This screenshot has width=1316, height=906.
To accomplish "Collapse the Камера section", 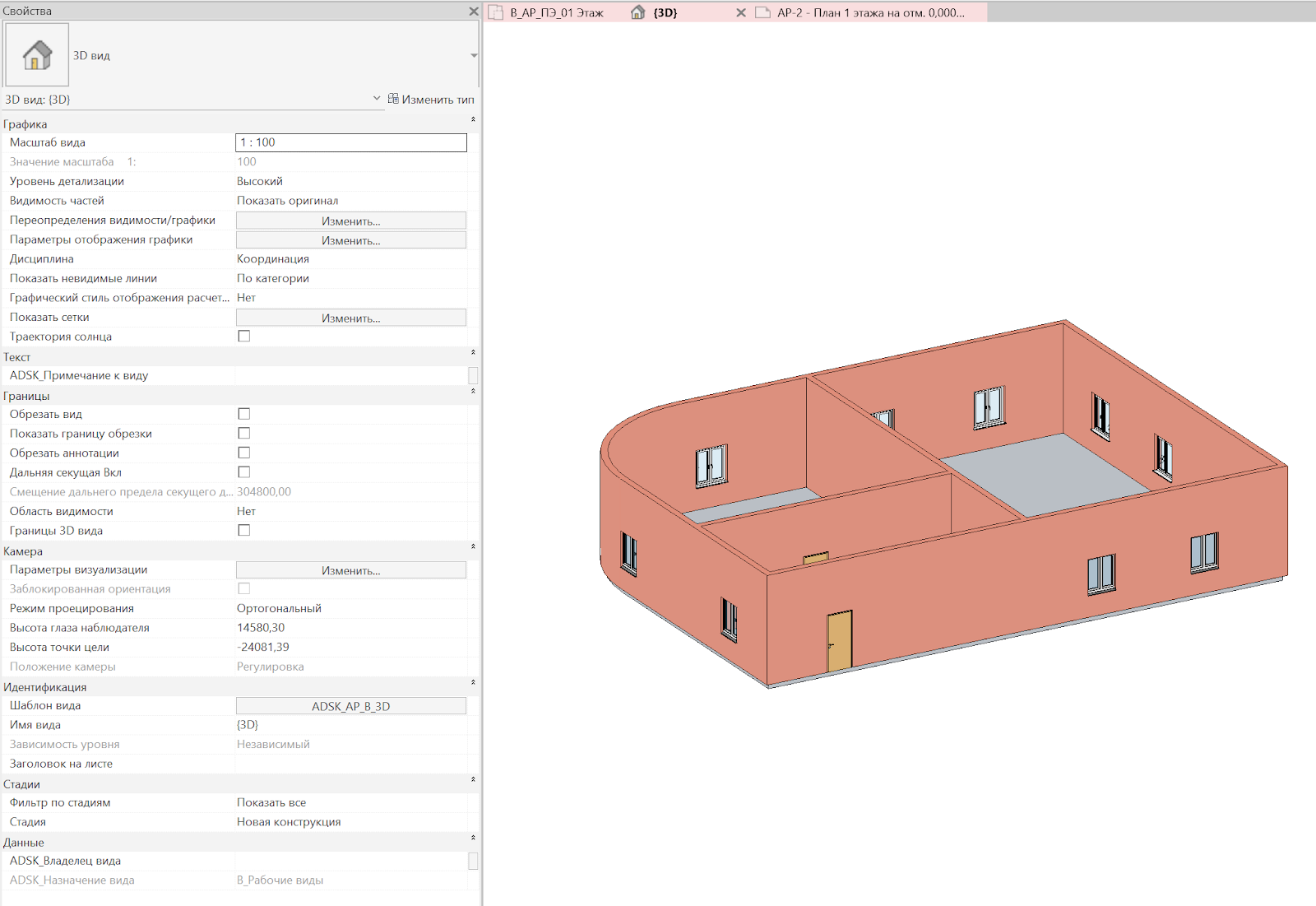I will point(473,547).
